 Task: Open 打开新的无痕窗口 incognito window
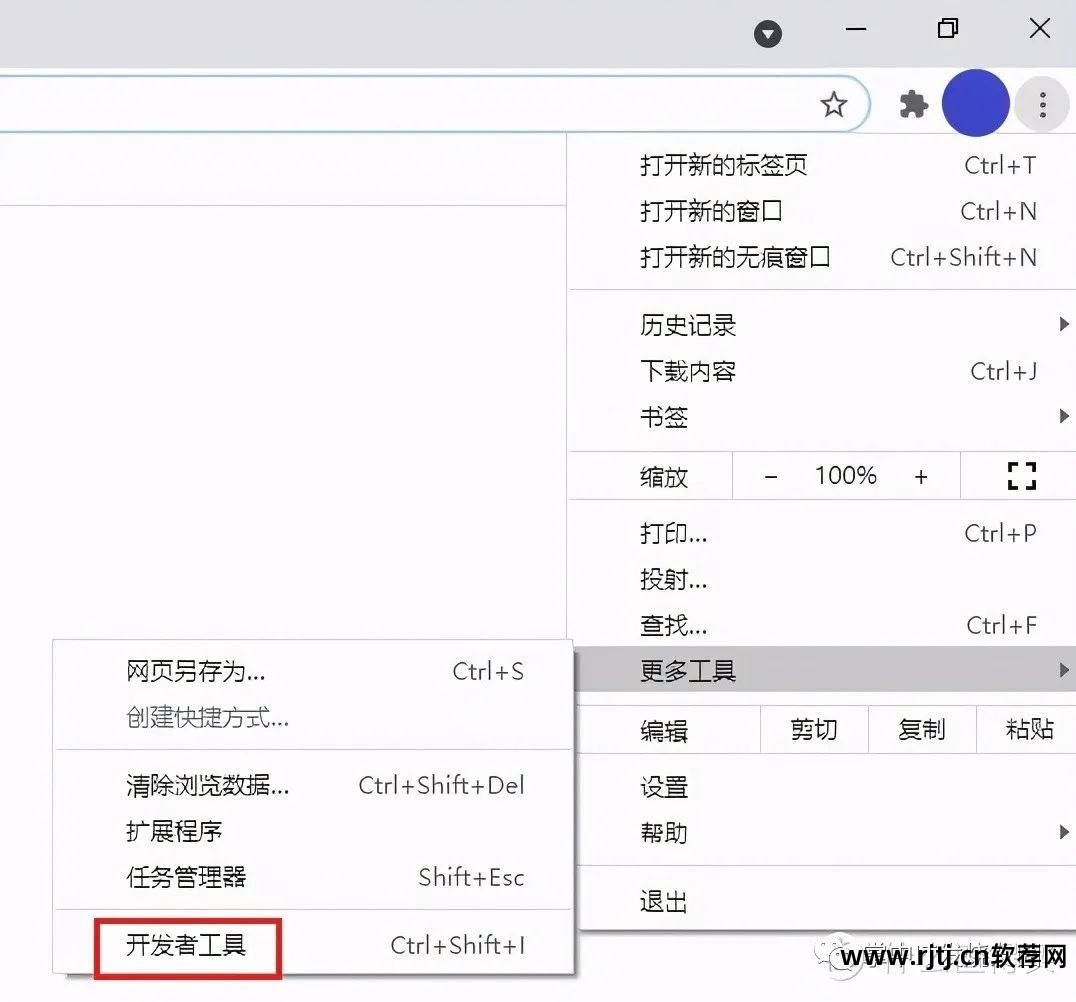822,257
